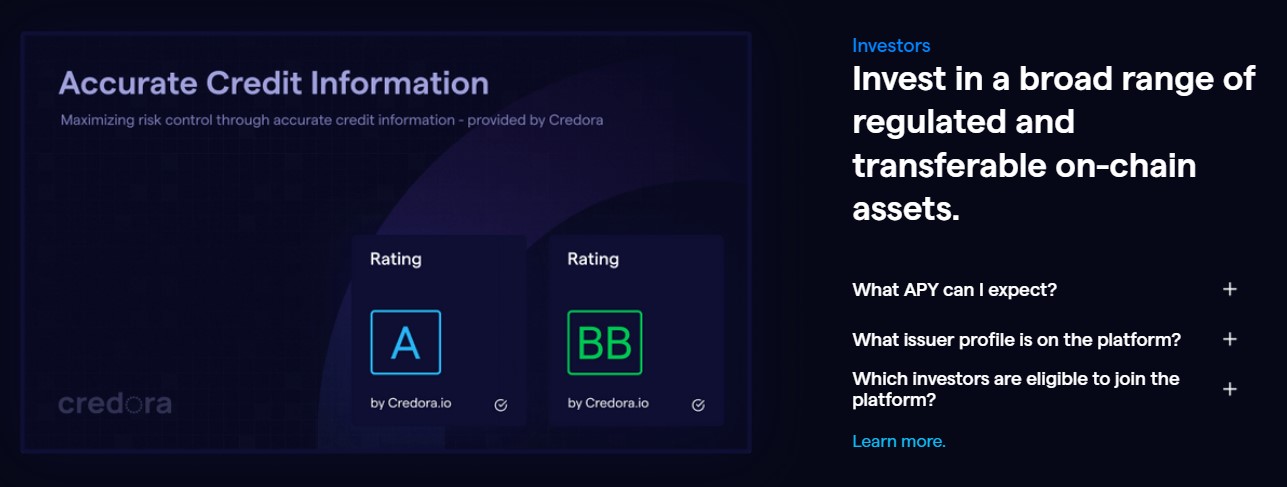Viewport: 1287px width, 487px height.
Task: Click the verified checkmark in the A rating card
Action: (501, 405)
